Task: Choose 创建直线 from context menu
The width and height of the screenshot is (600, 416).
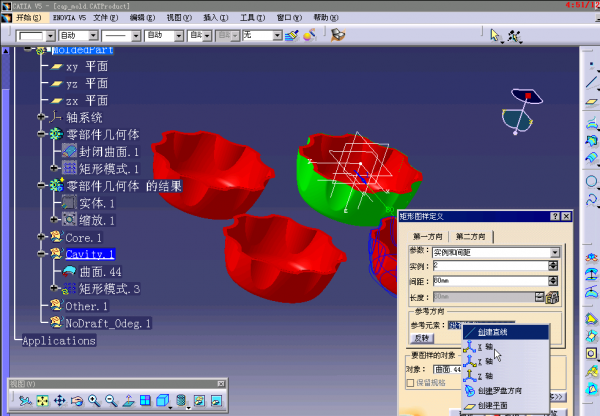Action: point(505,332)
